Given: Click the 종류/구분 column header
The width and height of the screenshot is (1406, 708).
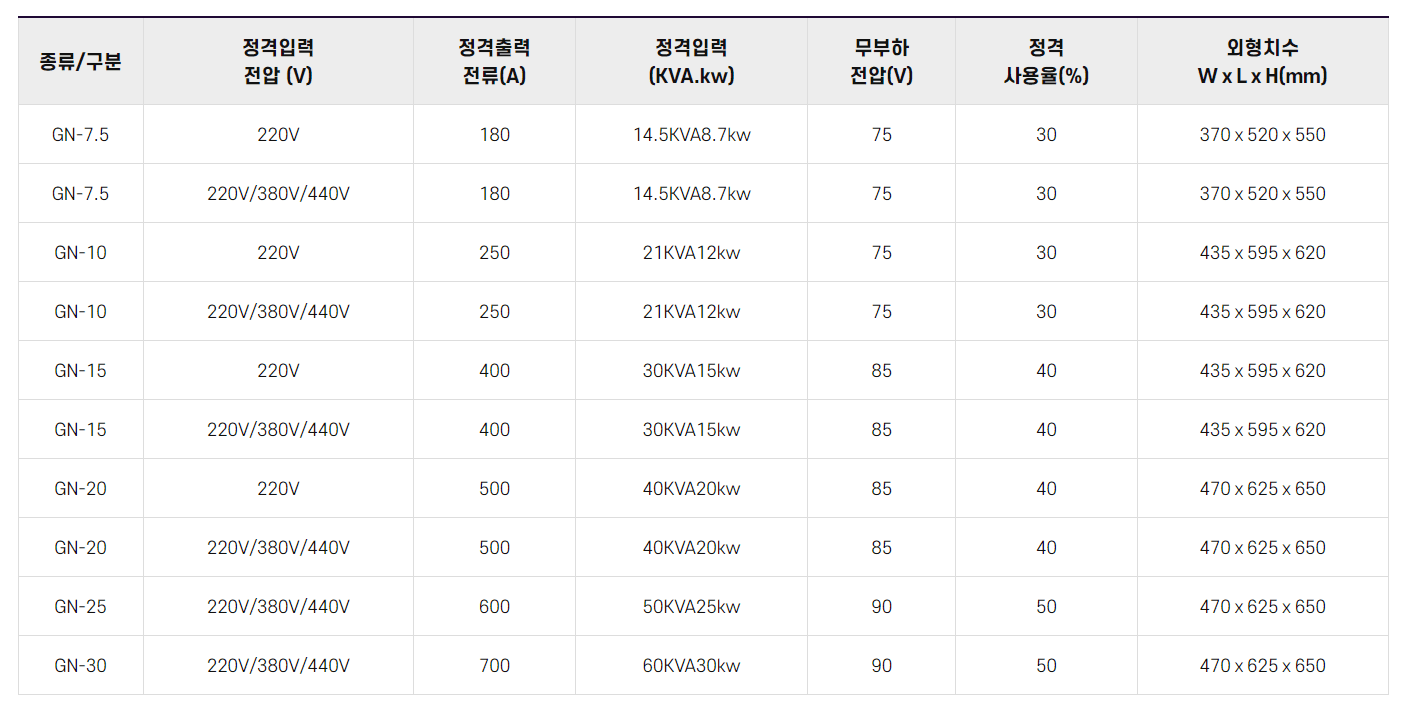Looking at the screenshot, I should (81, 61).
